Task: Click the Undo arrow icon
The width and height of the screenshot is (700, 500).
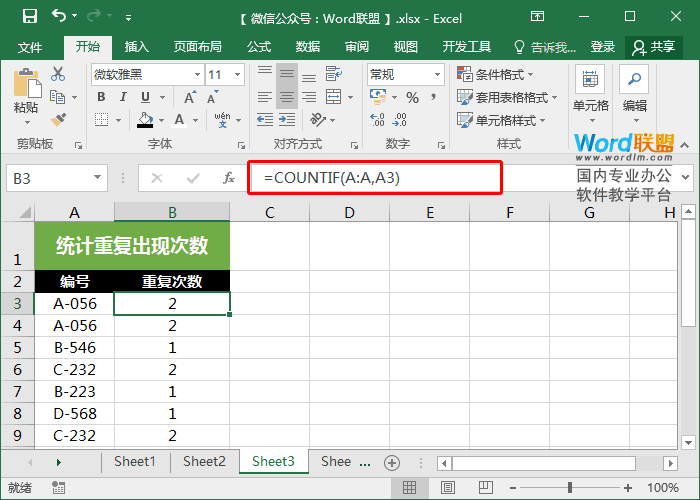Action: pos(59,16)
